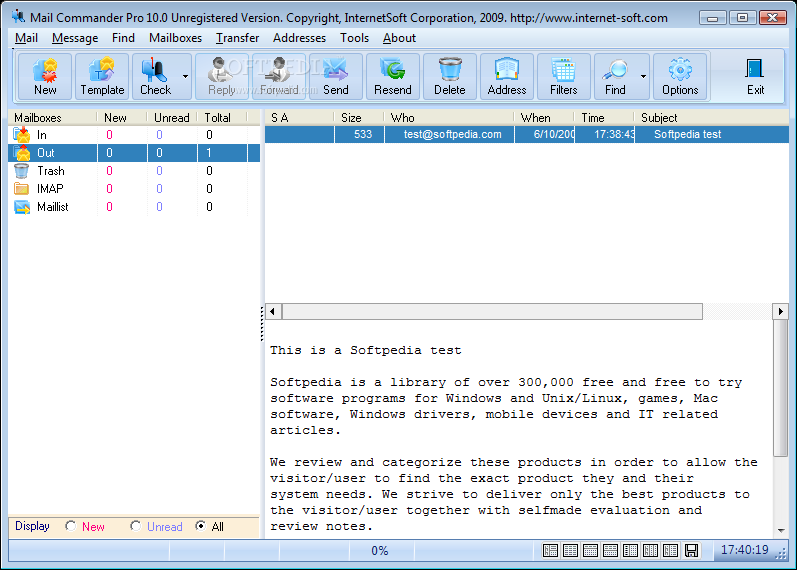Screen dimensions: 797x570
Task: Select the All display radio button
Action: [201, 526]
